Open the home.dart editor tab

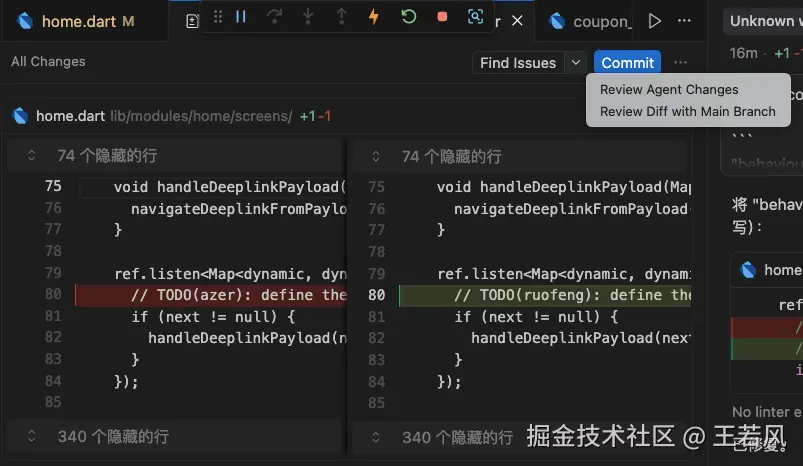click(84, 21)
